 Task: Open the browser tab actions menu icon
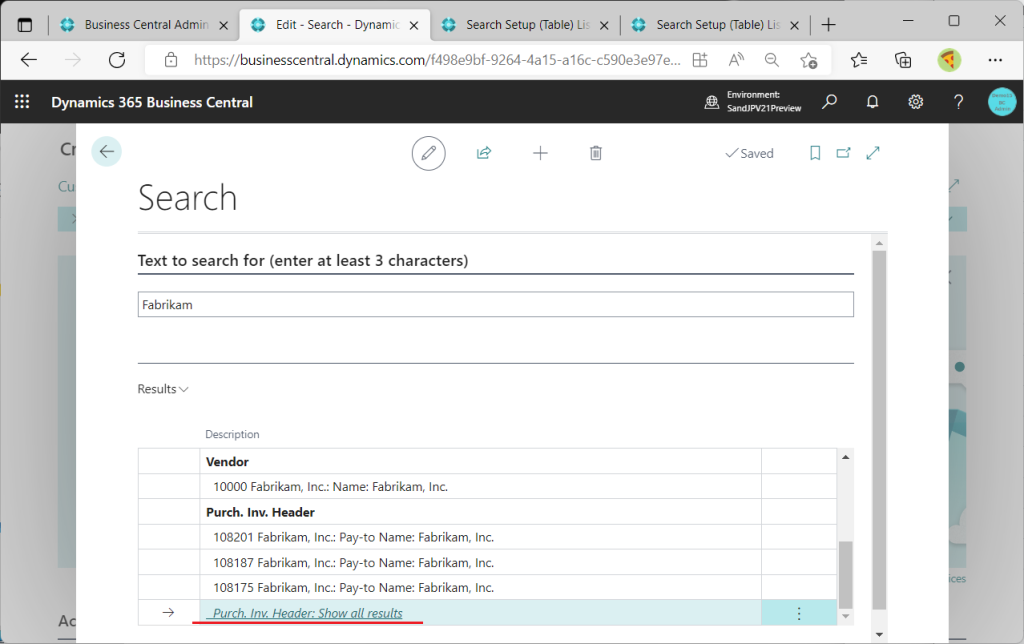(25, 25)
